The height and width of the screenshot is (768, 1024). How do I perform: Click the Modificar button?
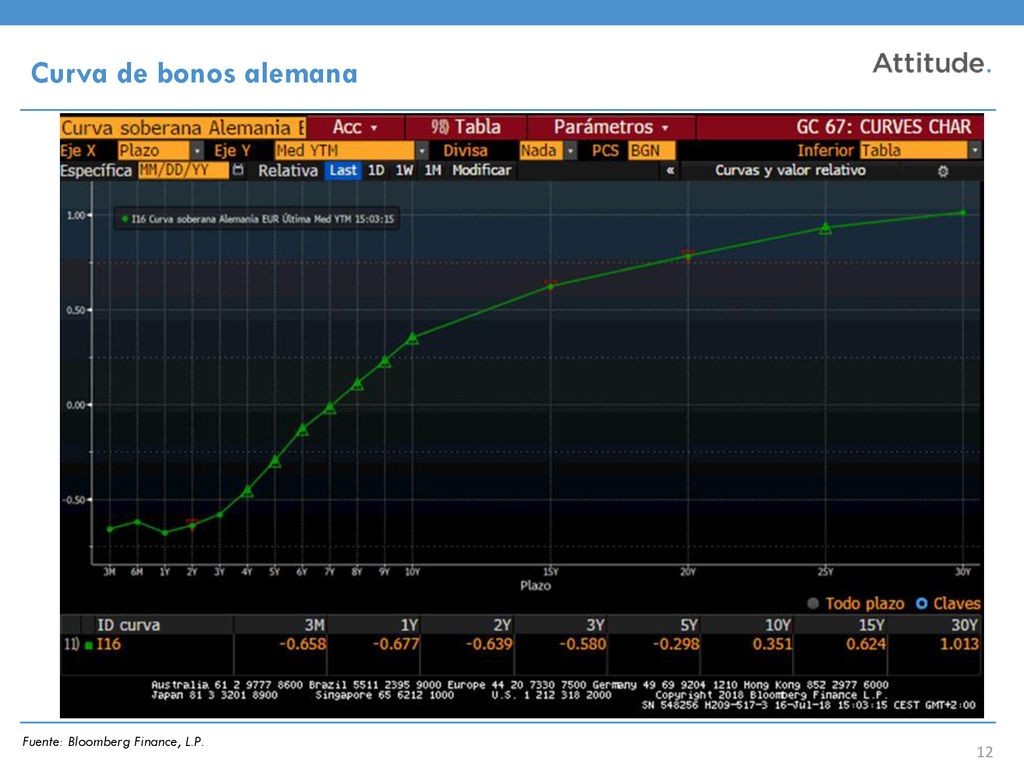coord(481,170)
